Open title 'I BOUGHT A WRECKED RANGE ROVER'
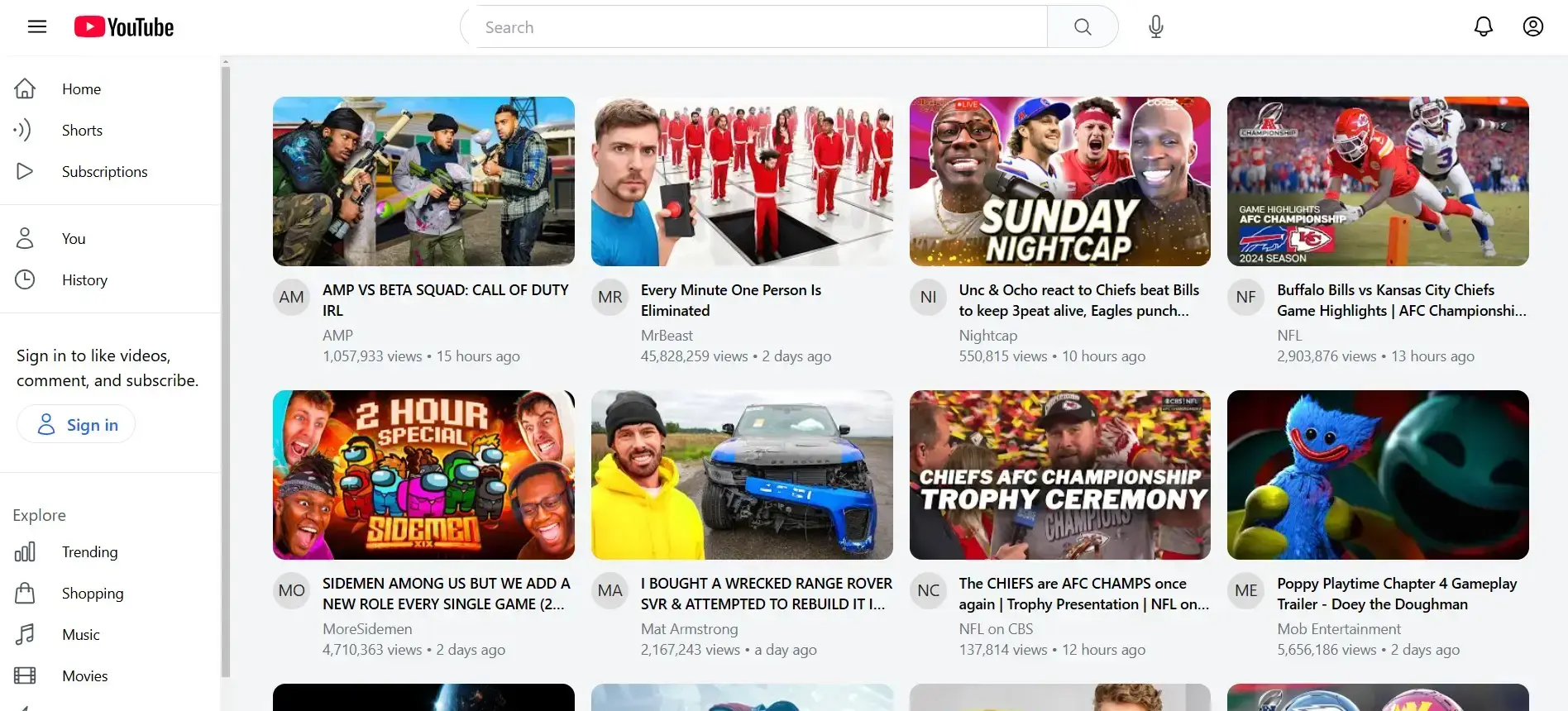This screenshot has width=1568, height=711. click(767, 594)
